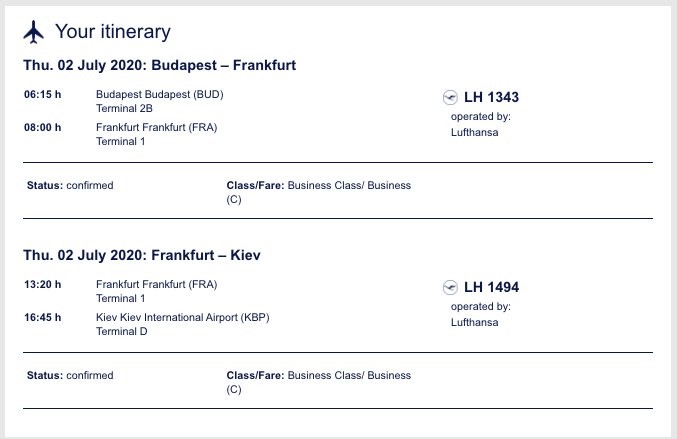Image resolution: width=677 pixels, height=439 pixels.
Task: Select the Your itinerary heading
Action: 113,32
